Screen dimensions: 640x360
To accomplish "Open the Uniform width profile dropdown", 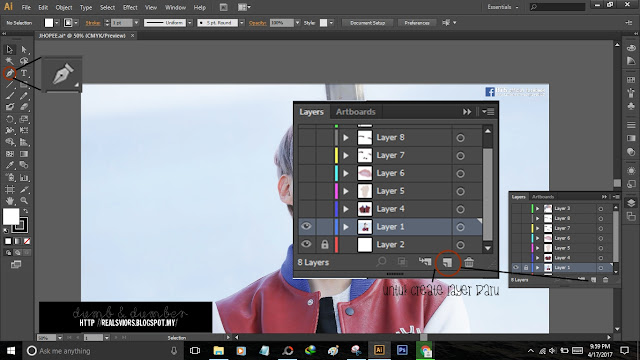I will [190, 23].
